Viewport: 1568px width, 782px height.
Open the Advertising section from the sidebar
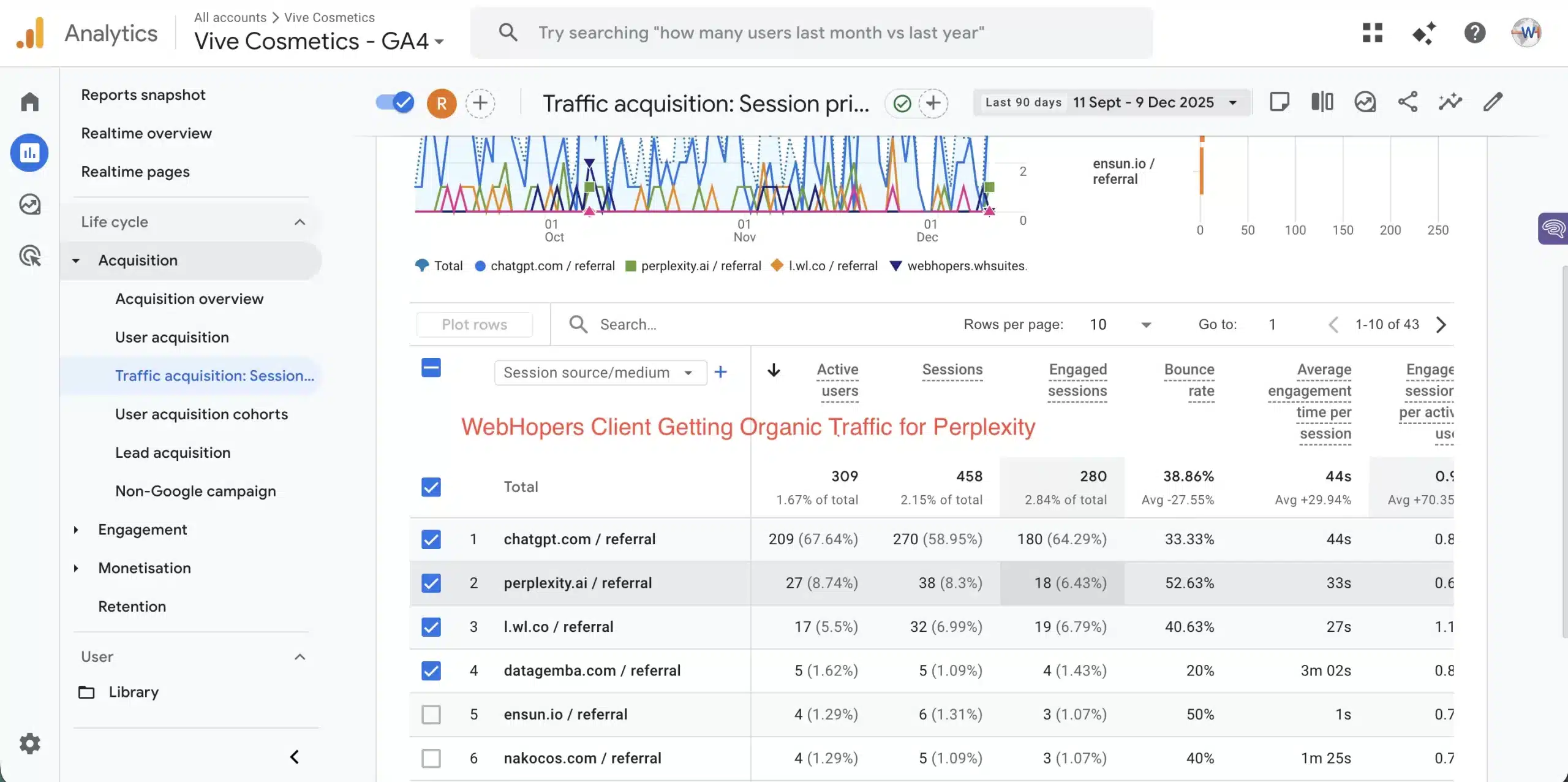coord(29,256)
